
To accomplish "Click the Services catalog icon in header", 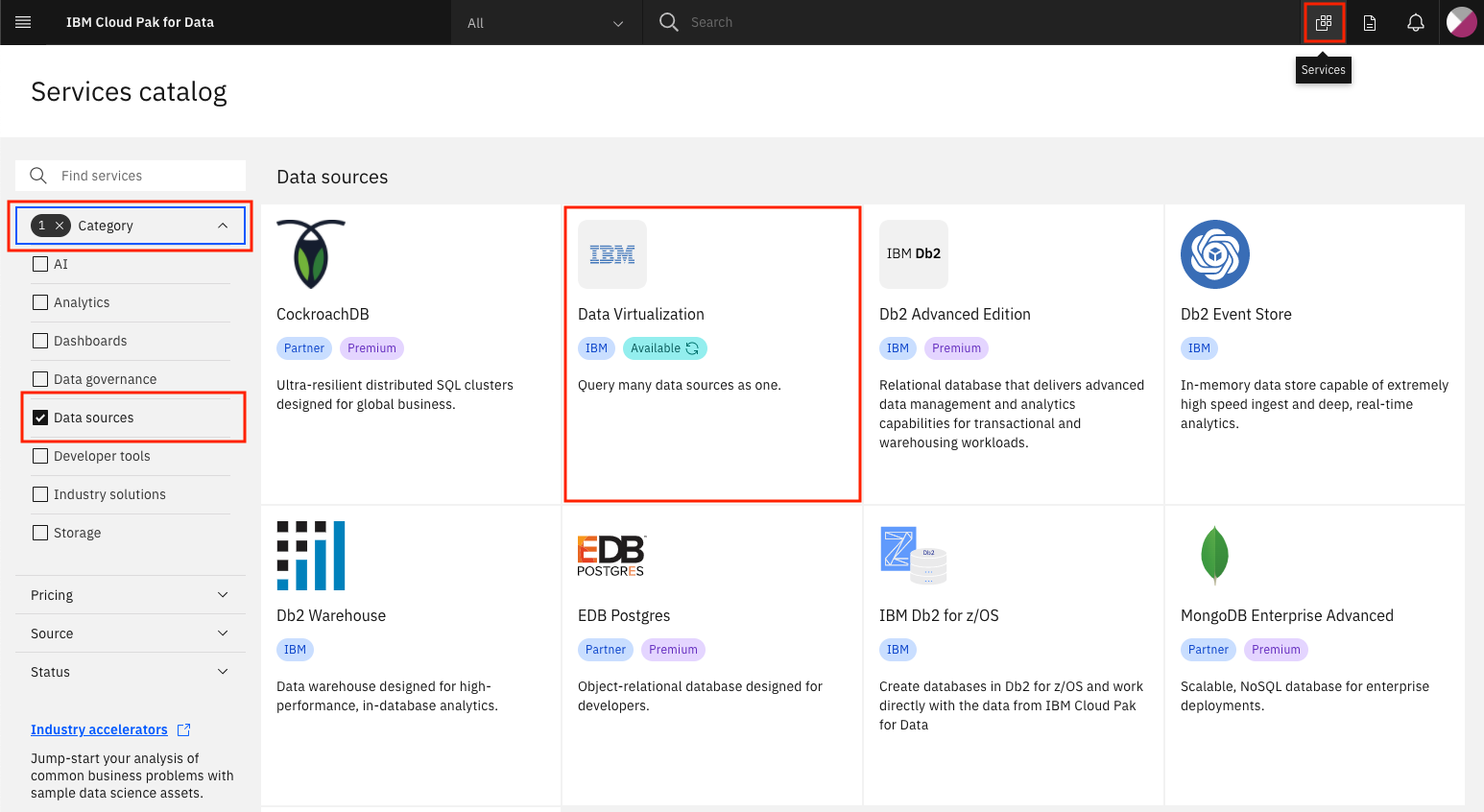I will pyautogui.click(x=1324, y=22).
